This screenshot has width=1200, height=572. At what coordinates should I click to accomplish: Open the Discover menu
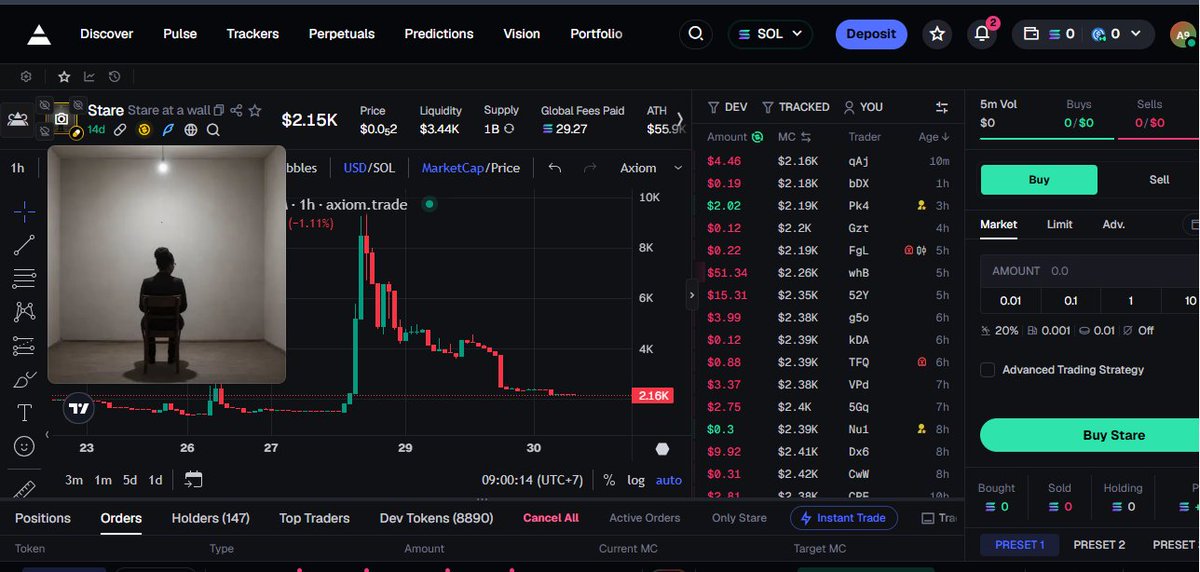(x=107, y=34)
